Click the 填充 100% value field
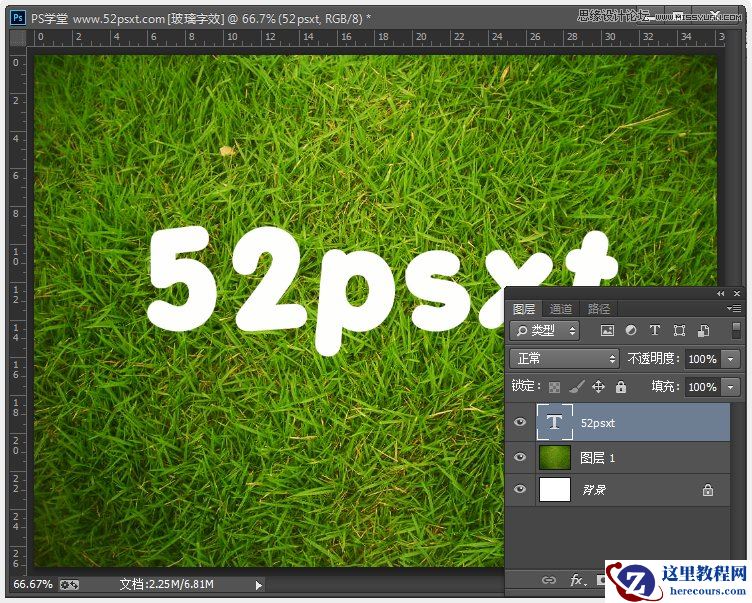 (703, 387)
